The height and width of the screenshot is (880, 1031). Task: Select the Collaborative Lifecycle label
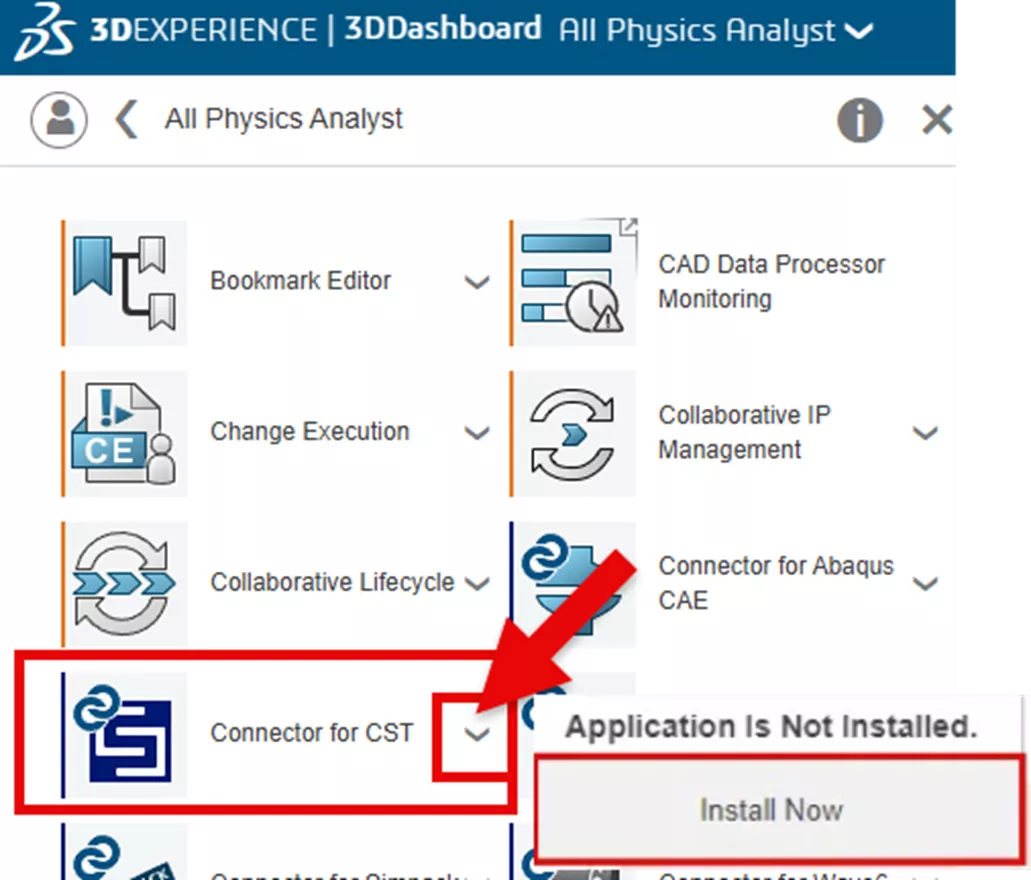(x=332, y=582)
